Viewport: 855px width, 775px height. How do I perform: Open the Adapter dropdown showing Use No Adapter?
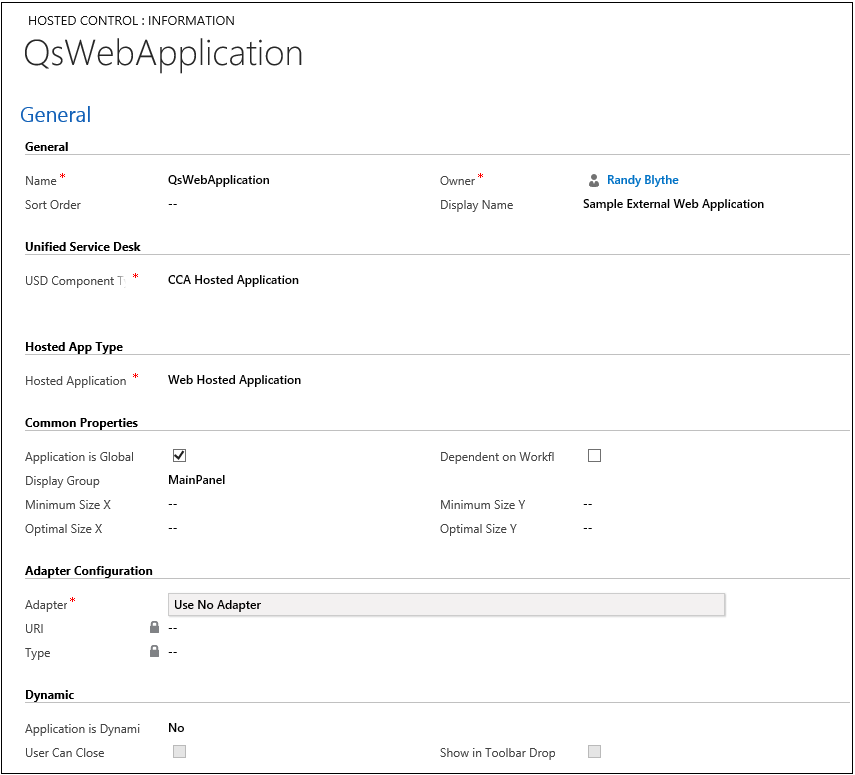[x=446, y=604]
